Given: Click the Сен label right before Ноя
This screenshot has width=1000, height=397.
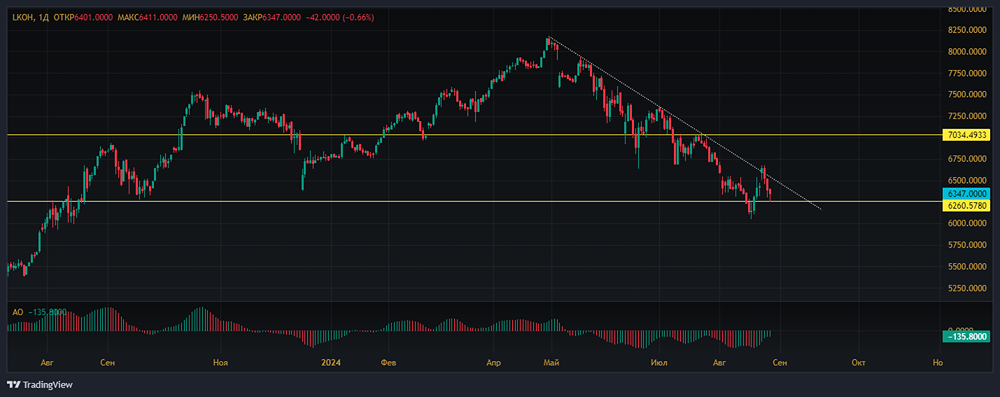Looking at the screenshot, I should click(108, 363).
